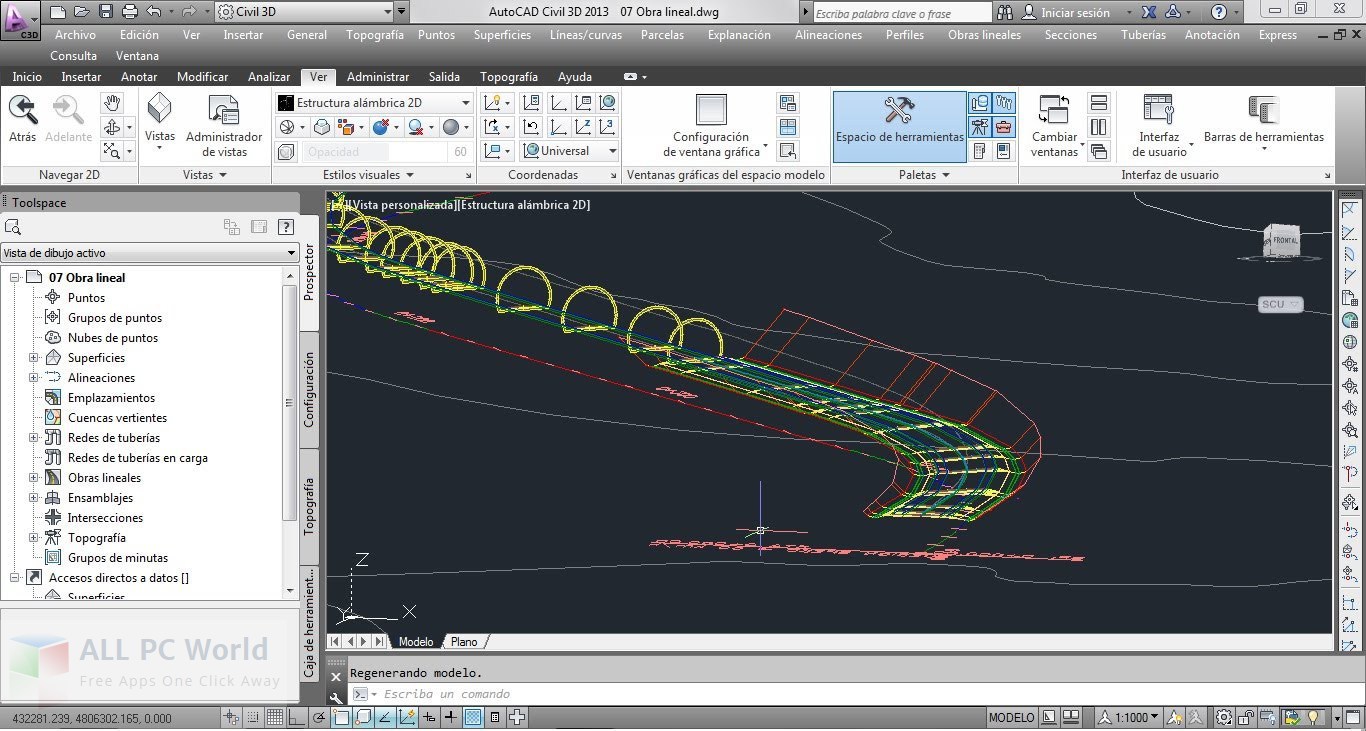
Task: Click the SCU coordinate system button
Action: tap(1280, 304)
